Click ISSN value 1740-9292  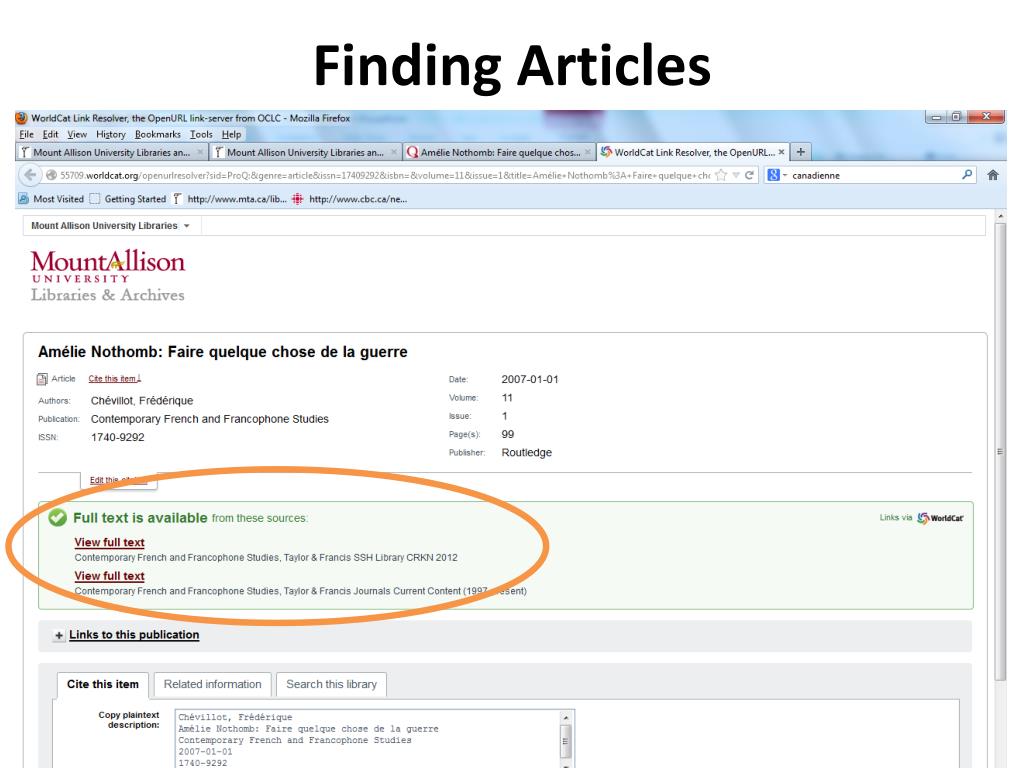118,437
